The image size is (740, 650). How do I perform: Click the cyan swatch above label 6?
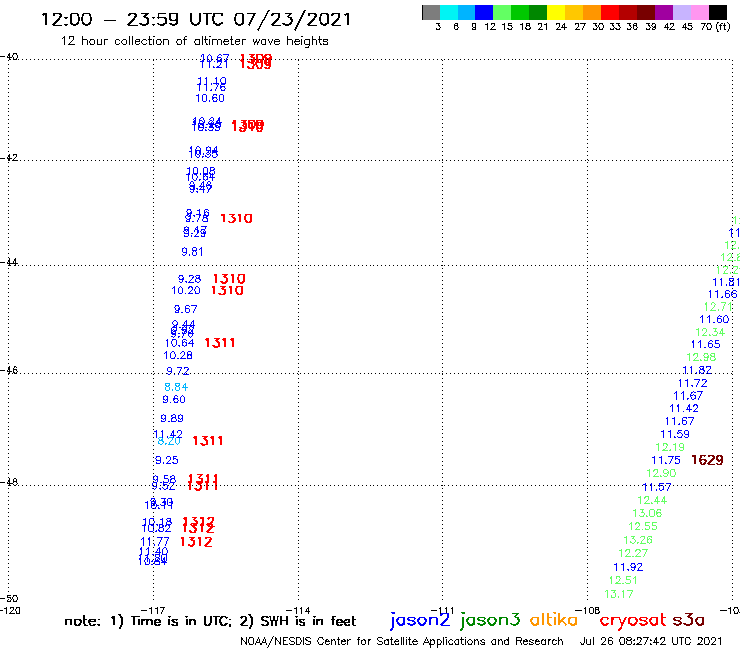point(449,12)
